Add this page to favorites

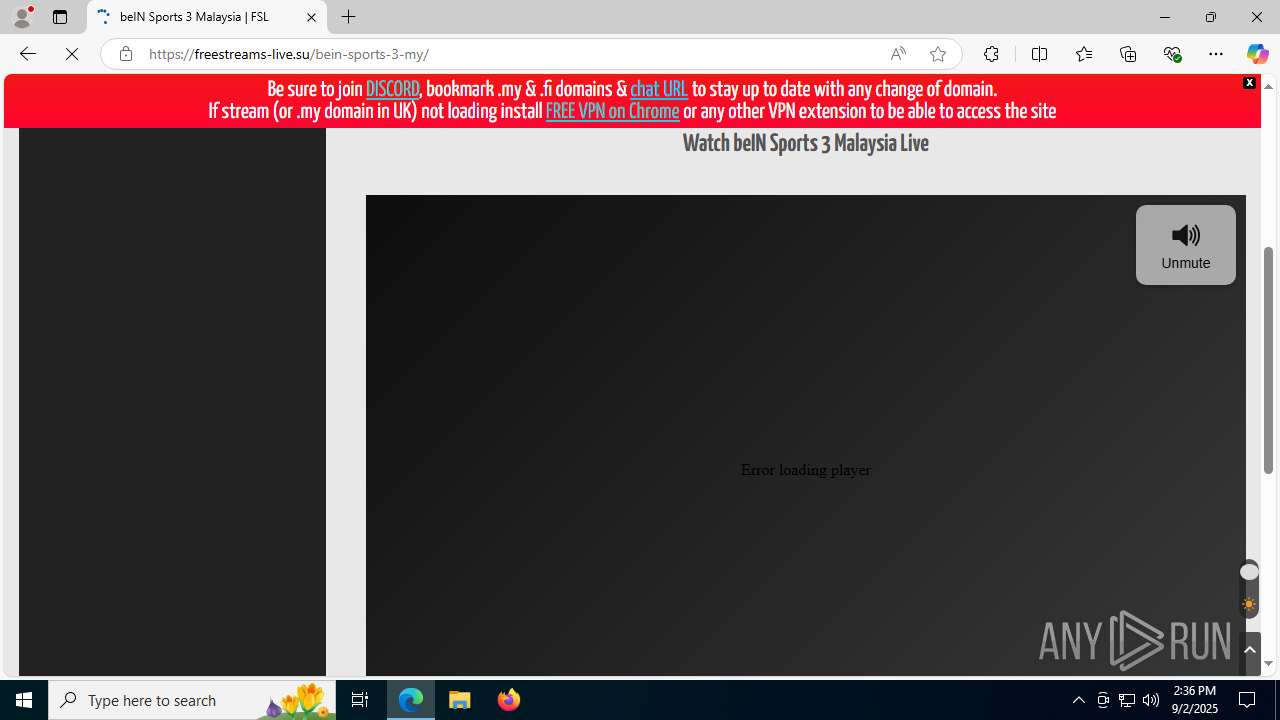click(937, 54)
